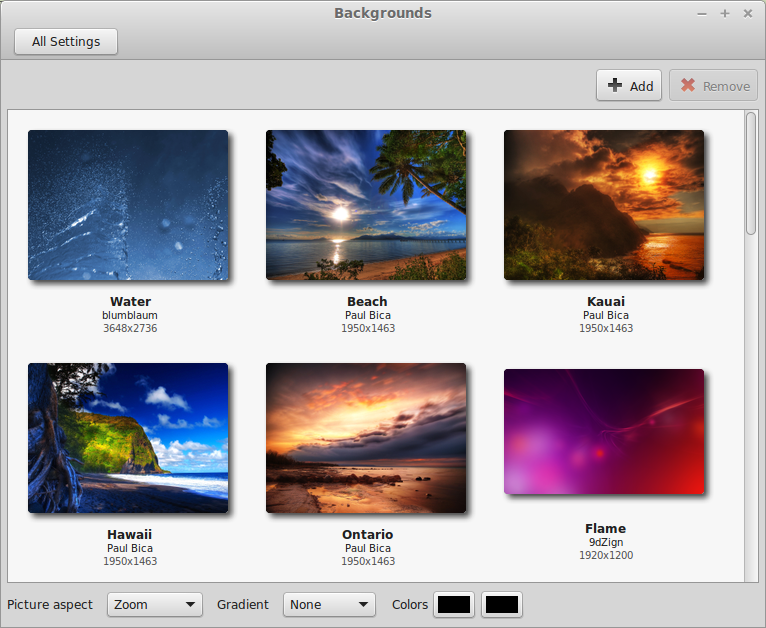Open the Picture aspect Zoom dropdown

(x=154, y=605)
